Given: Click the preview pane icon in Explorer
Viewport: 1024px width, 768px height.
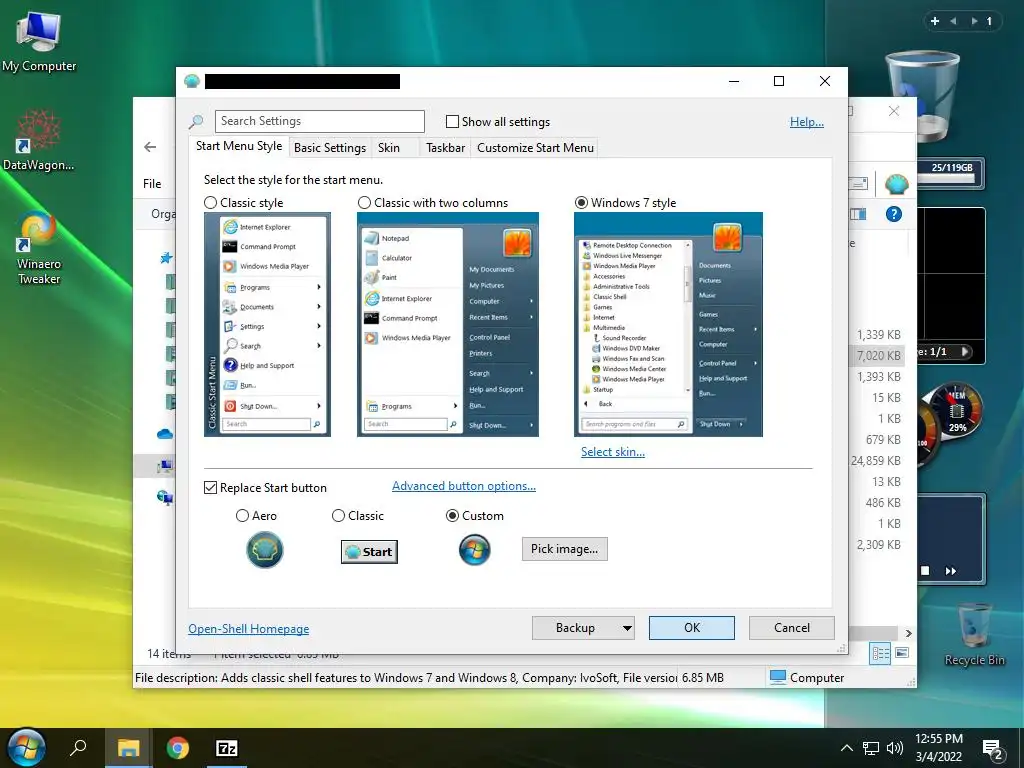Looking at the screenshot, I should [857, 214].
